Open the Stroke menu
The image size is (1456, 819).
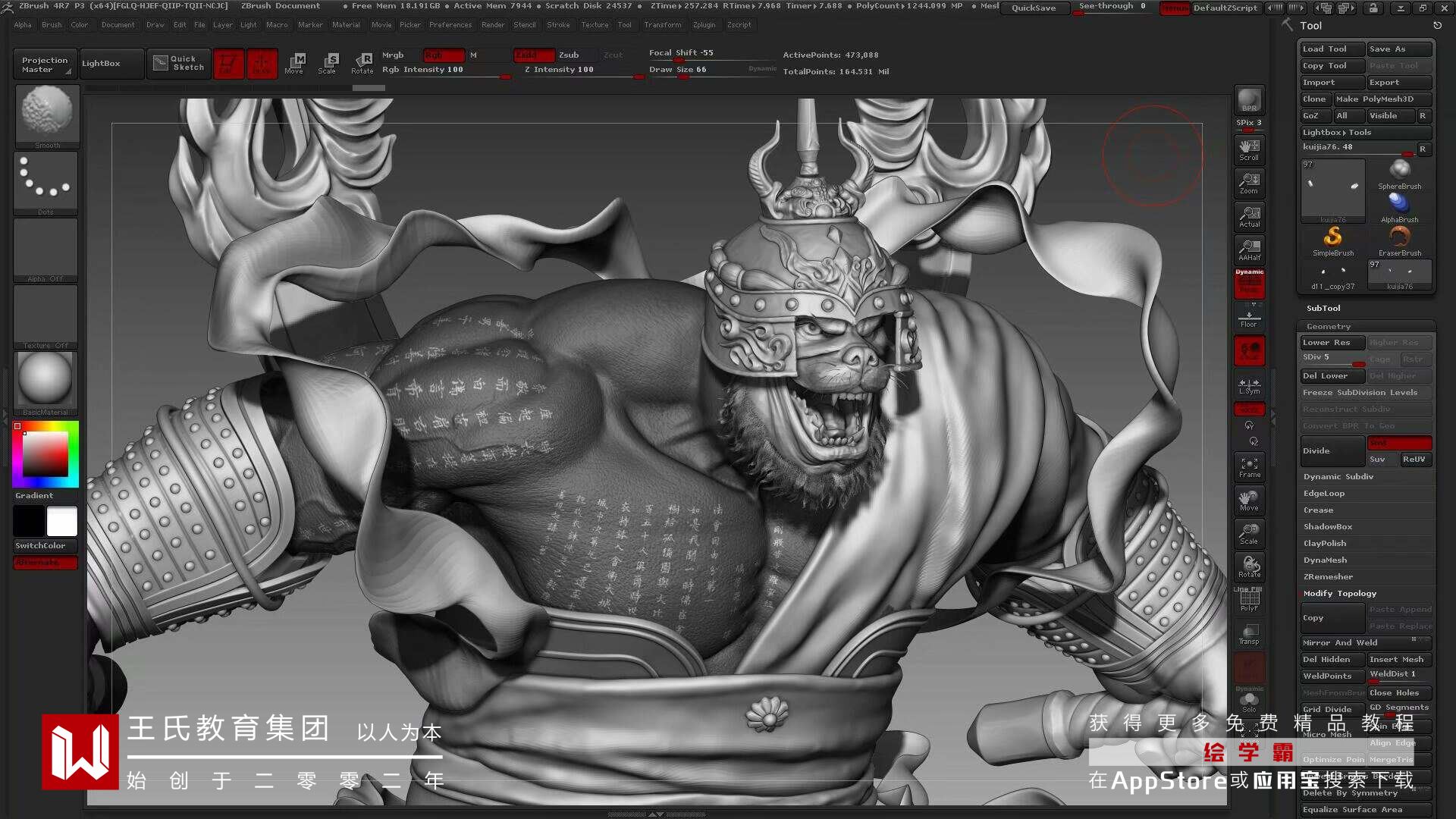pos(558,24)
